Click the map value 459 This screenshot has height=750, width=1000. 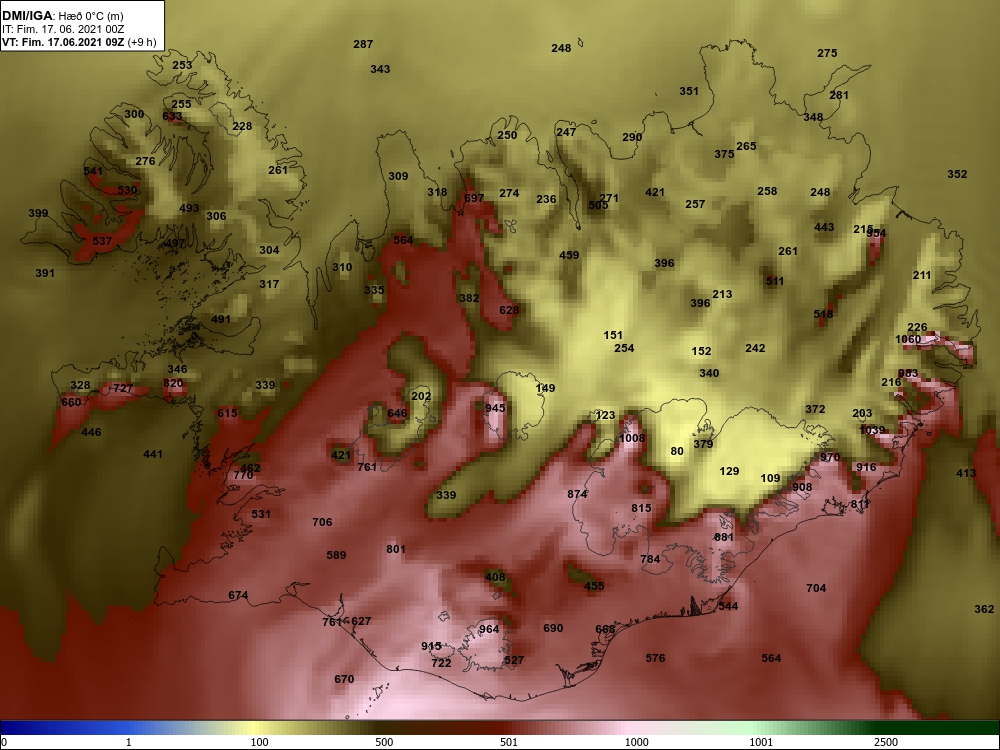(569, 255)
